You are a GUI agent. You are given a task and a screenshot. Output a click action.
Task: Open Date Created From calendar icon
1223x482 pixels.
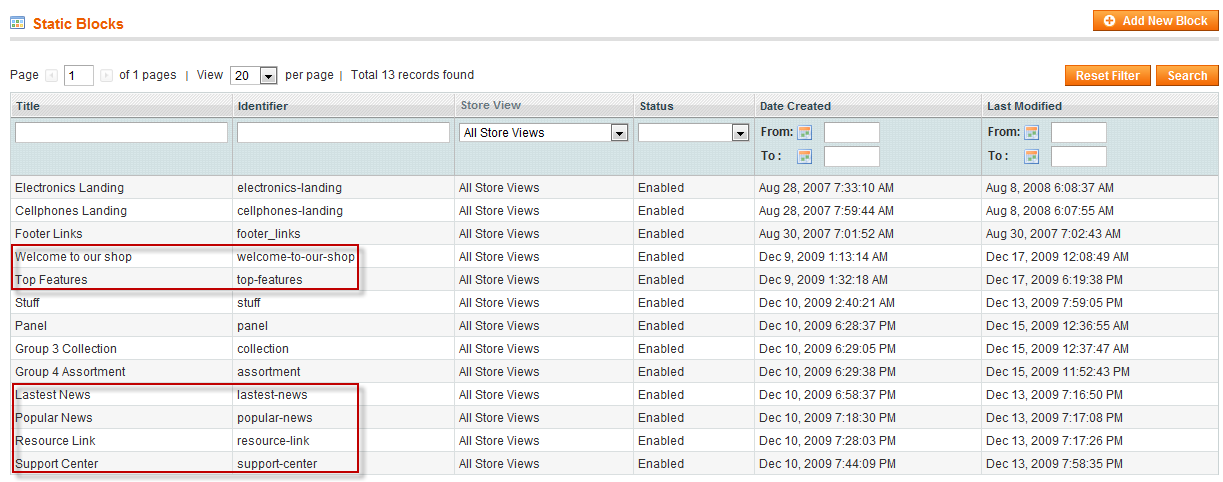(x=804, y=132)
